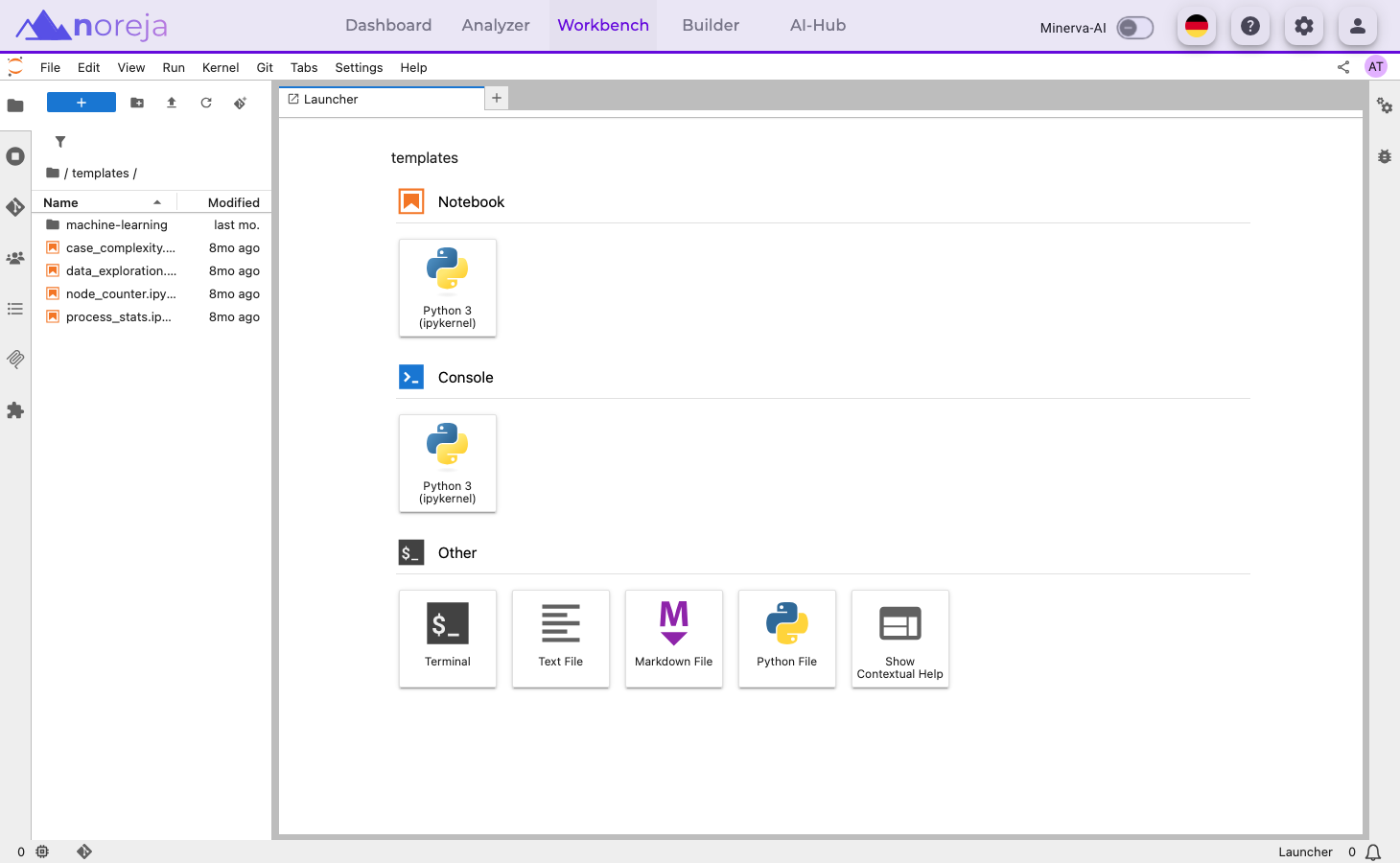The image size is (1400, 863).
Task: Select the node_counter.ipynb file
Action: 152,294
